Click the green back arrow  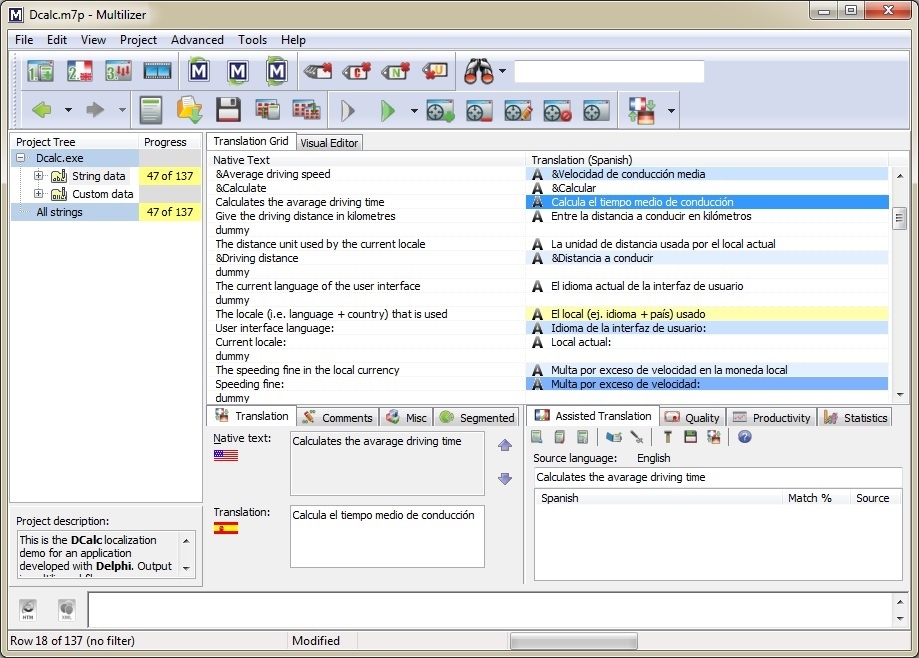[x=42, y=110]
